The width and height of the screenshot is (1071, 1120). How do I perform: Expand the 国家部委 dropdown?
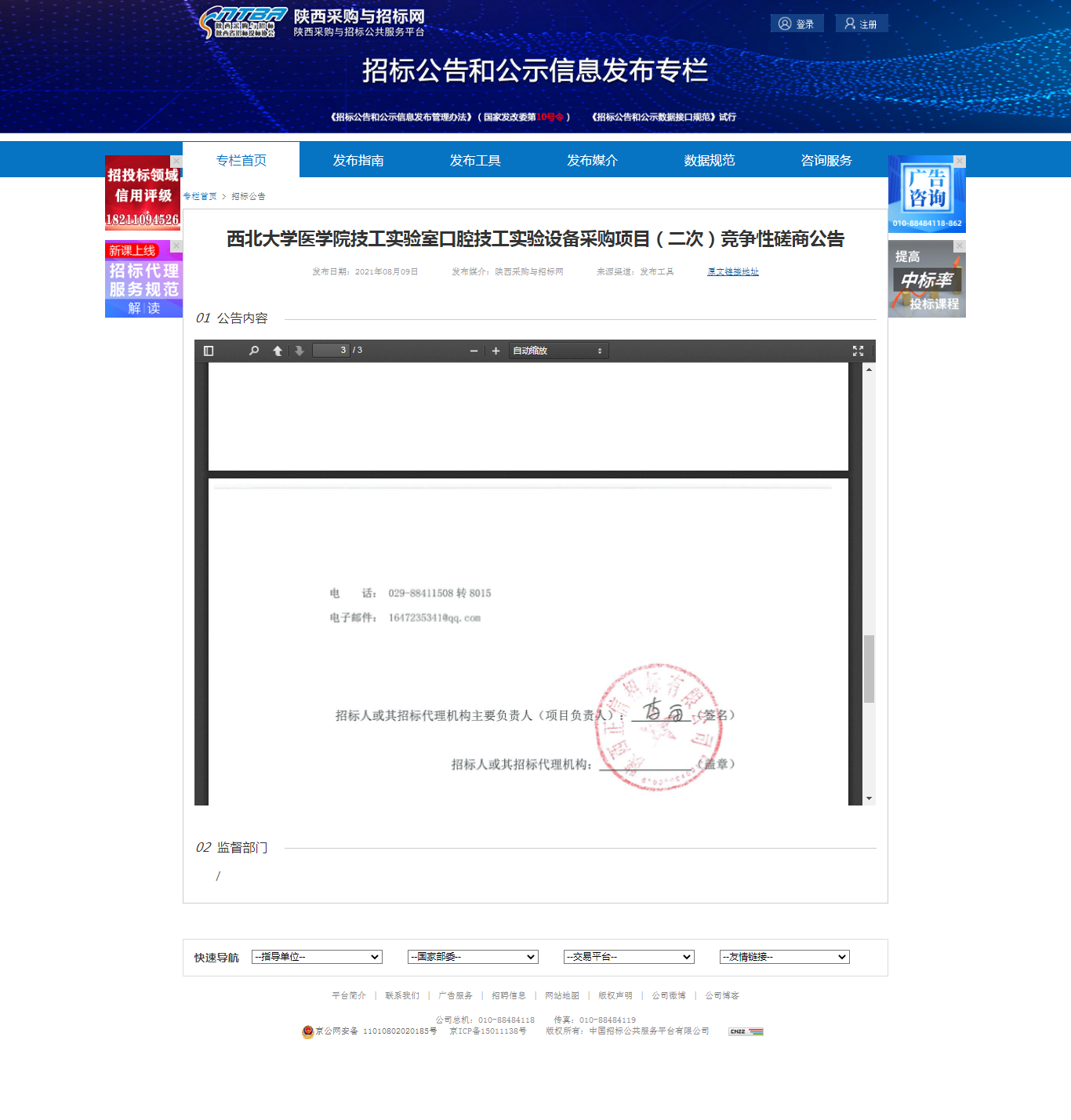473,957
